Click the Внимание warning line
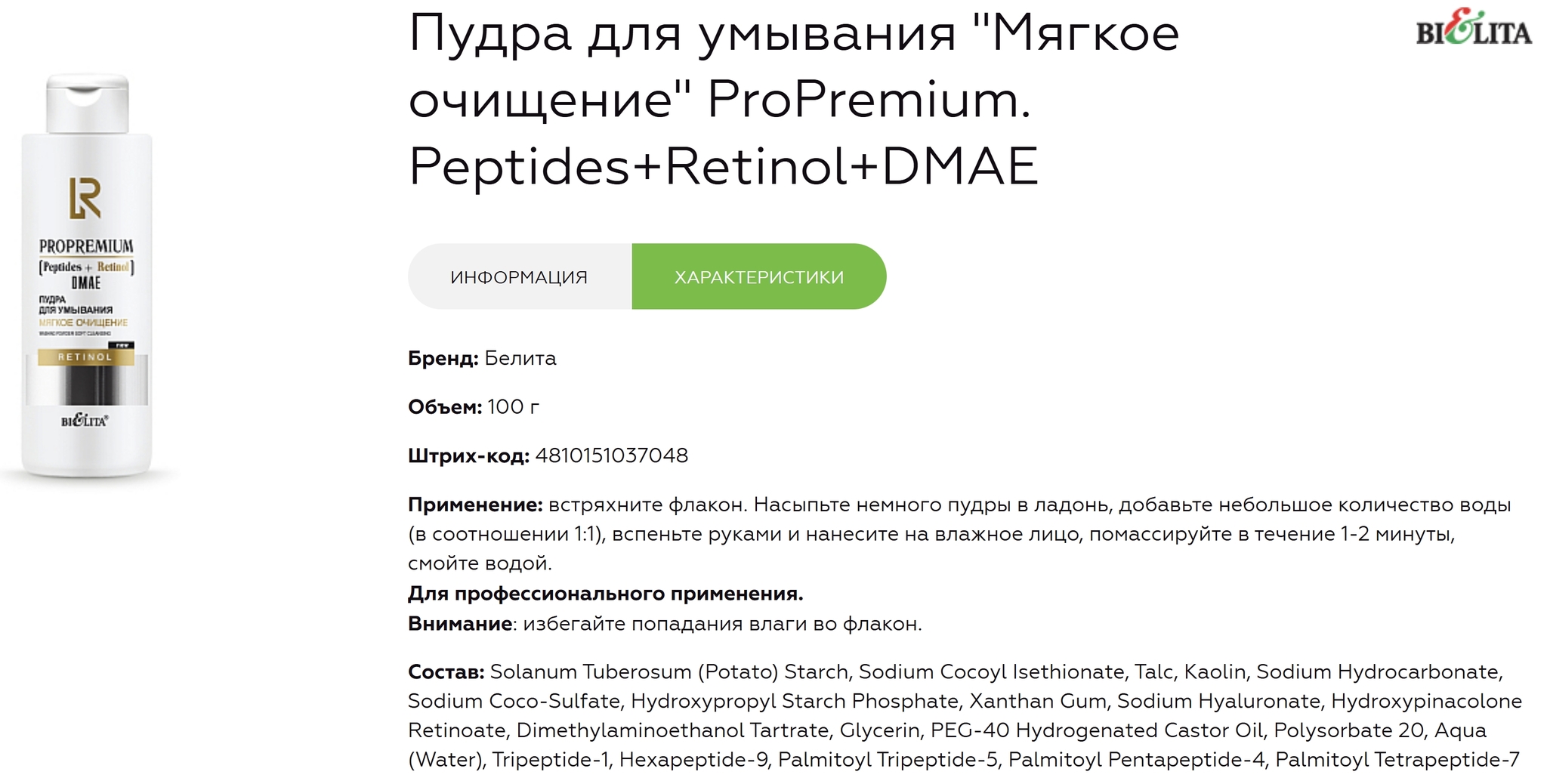 tap(665, 624)
